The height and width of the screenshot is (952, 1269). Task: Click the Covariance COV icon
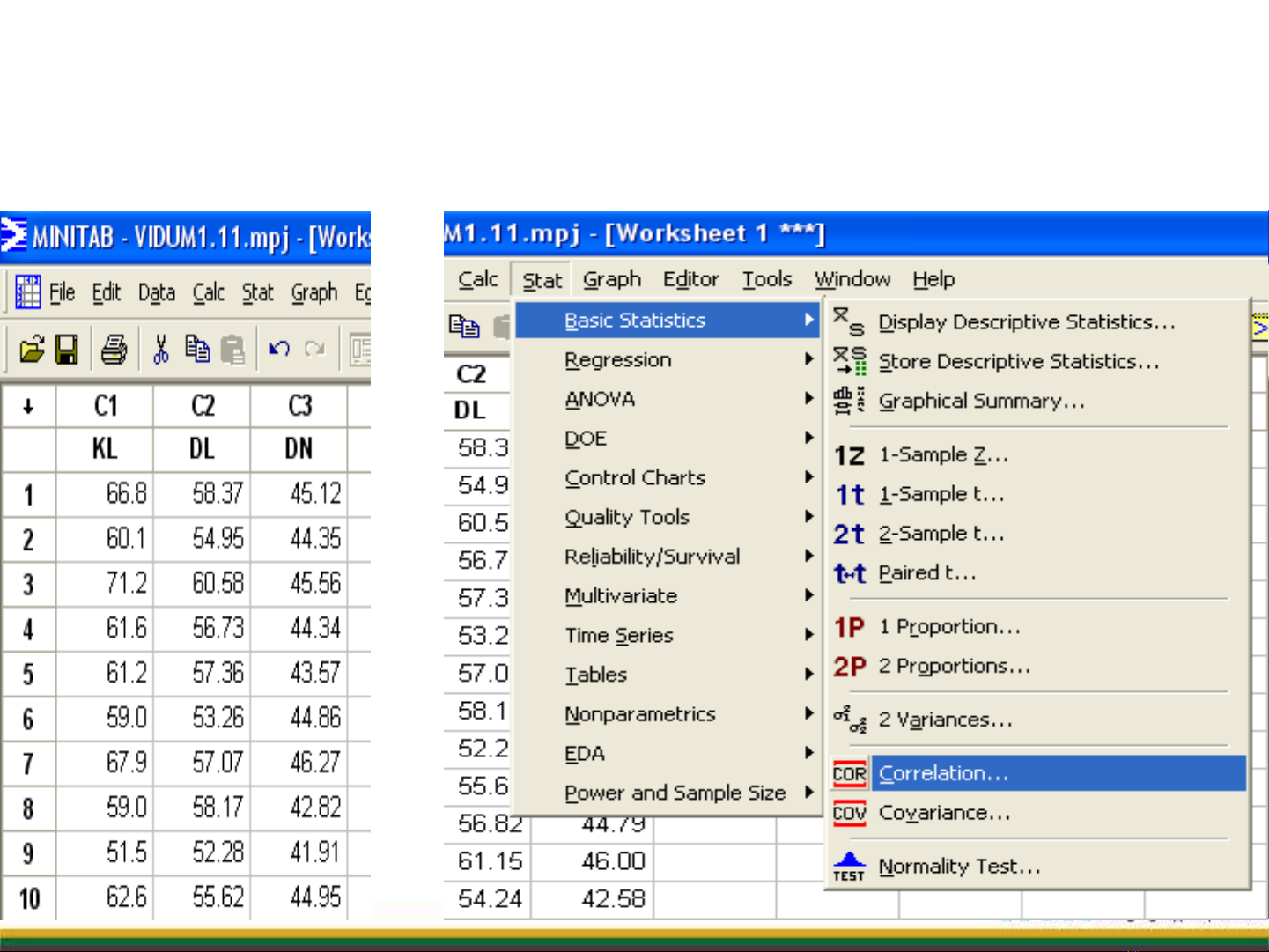click(x=849, y=813)
